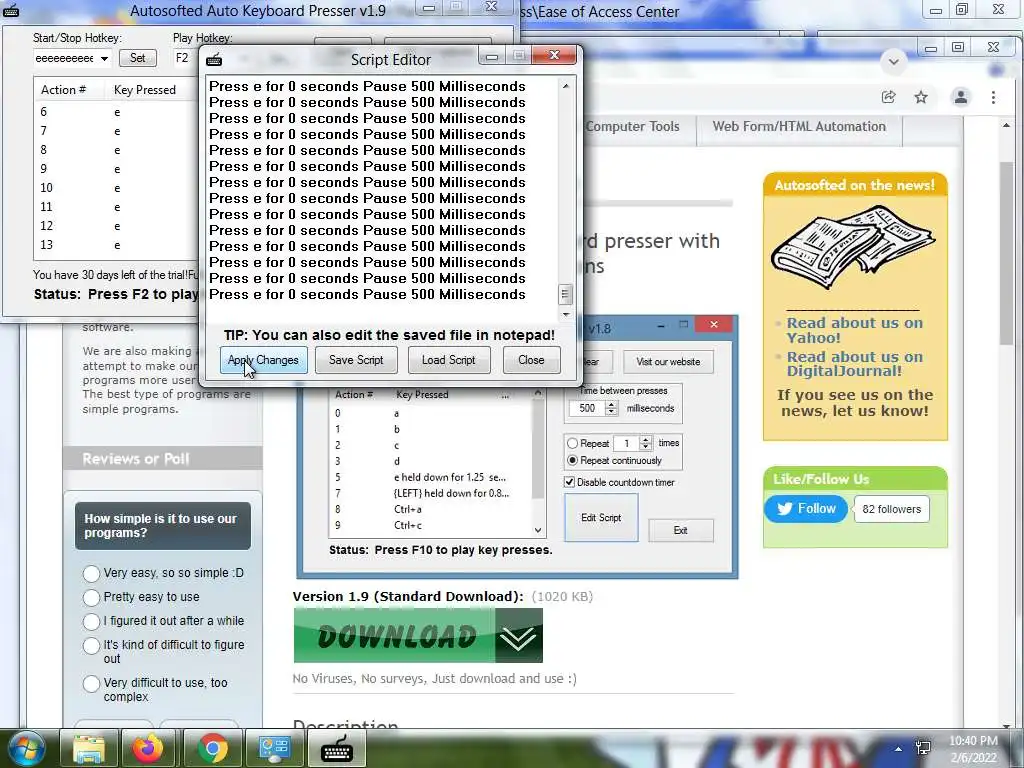Viewport: 1024px width, 768px height.
Task: Select I figured it out after a while
Action: tap(91, 621)
